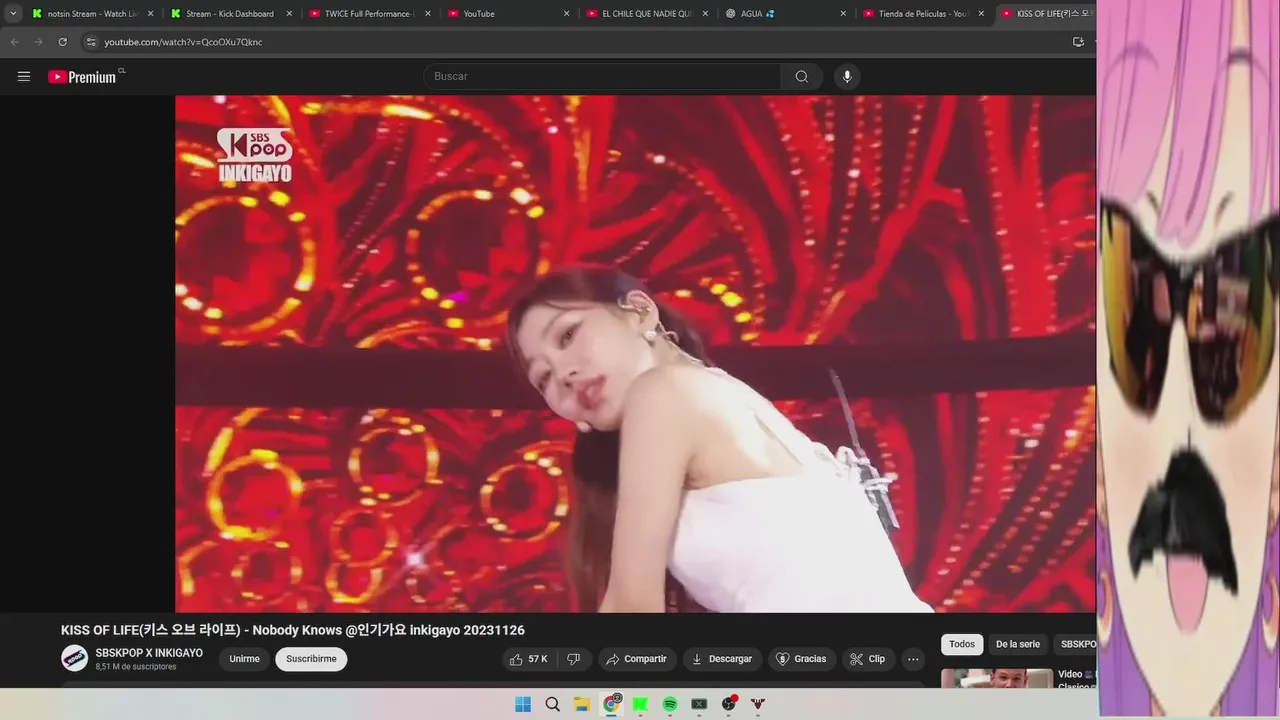Screen dimensions: 1280x720
Task: Dislike the video
Action: pos(574,659)
